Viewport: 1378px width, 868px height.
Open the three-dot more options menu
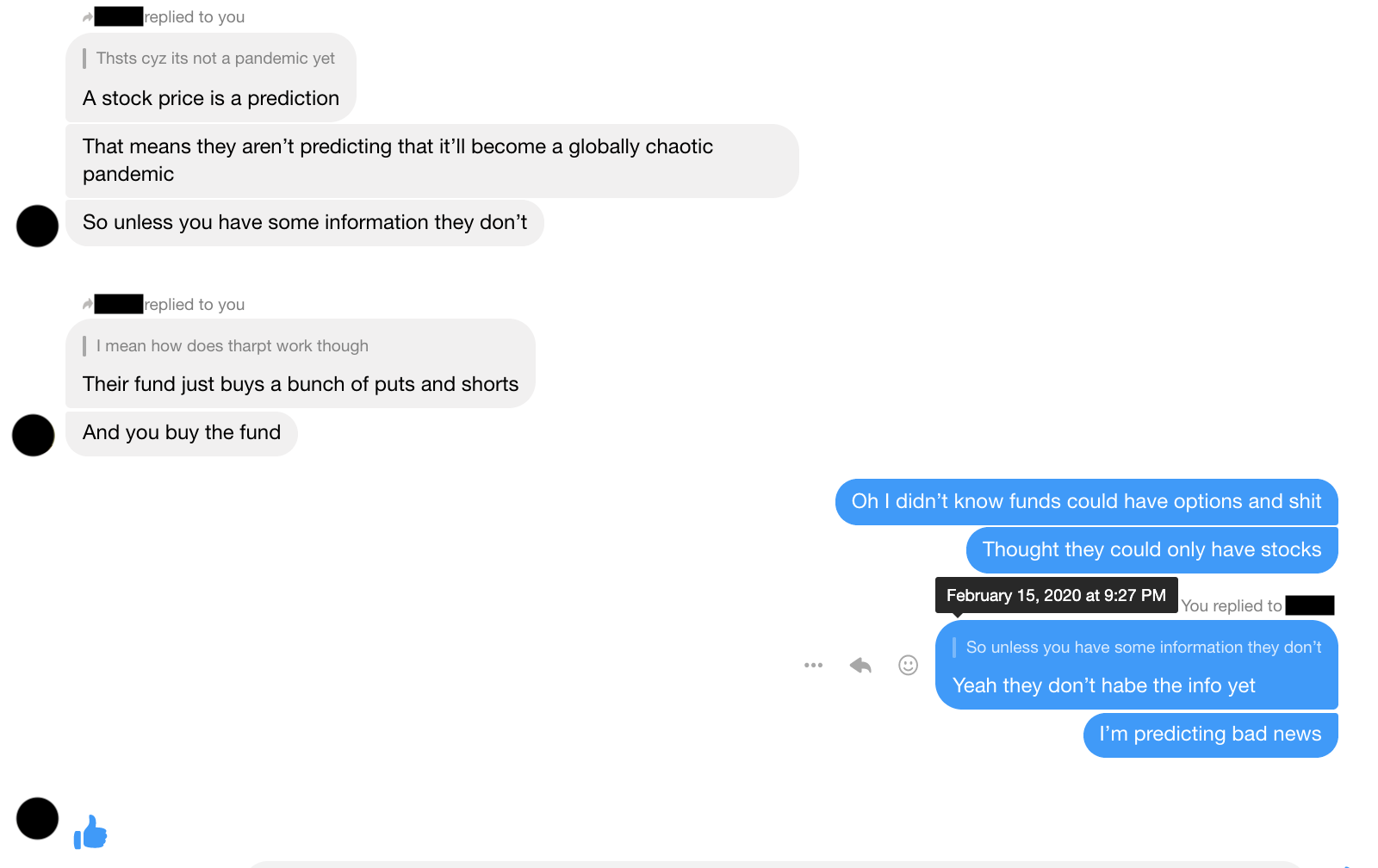(813, 665)
